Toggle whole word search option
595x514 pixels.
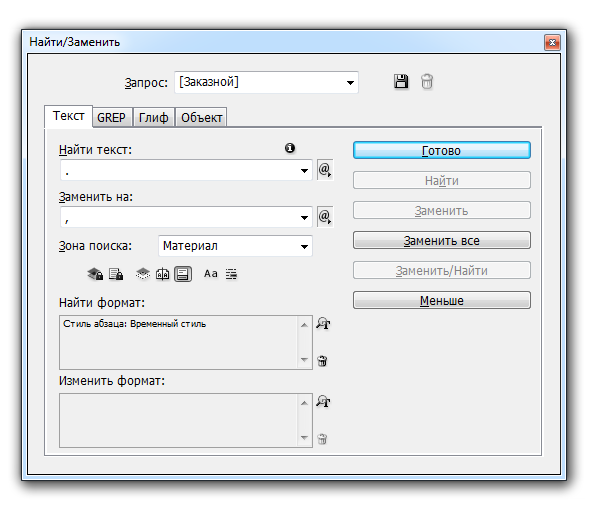(x=231, y=274)
